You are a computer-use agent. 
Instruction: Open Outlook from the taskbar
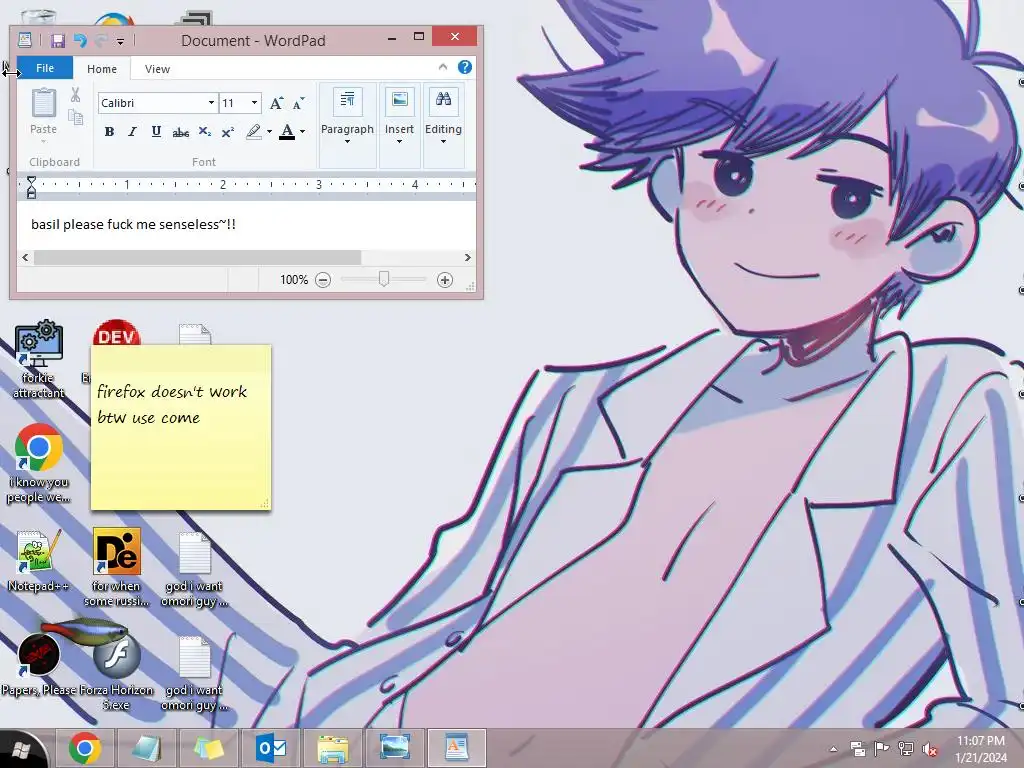(270, 748)
